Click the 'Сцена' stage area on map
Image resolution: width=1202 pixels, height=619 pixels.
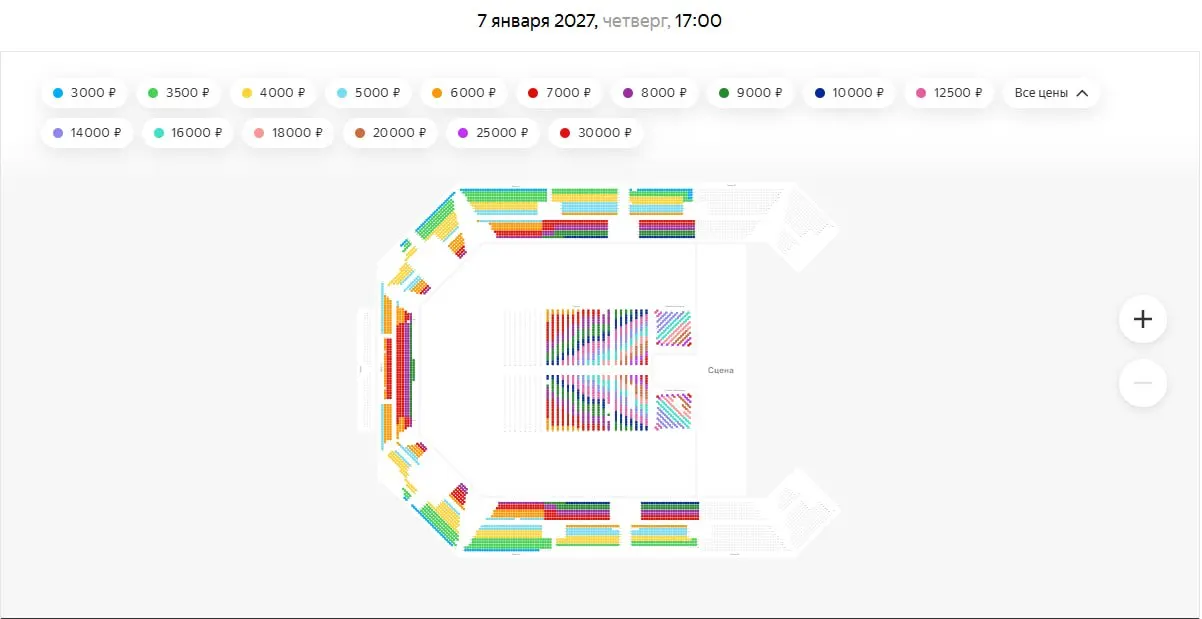(721, 370)
